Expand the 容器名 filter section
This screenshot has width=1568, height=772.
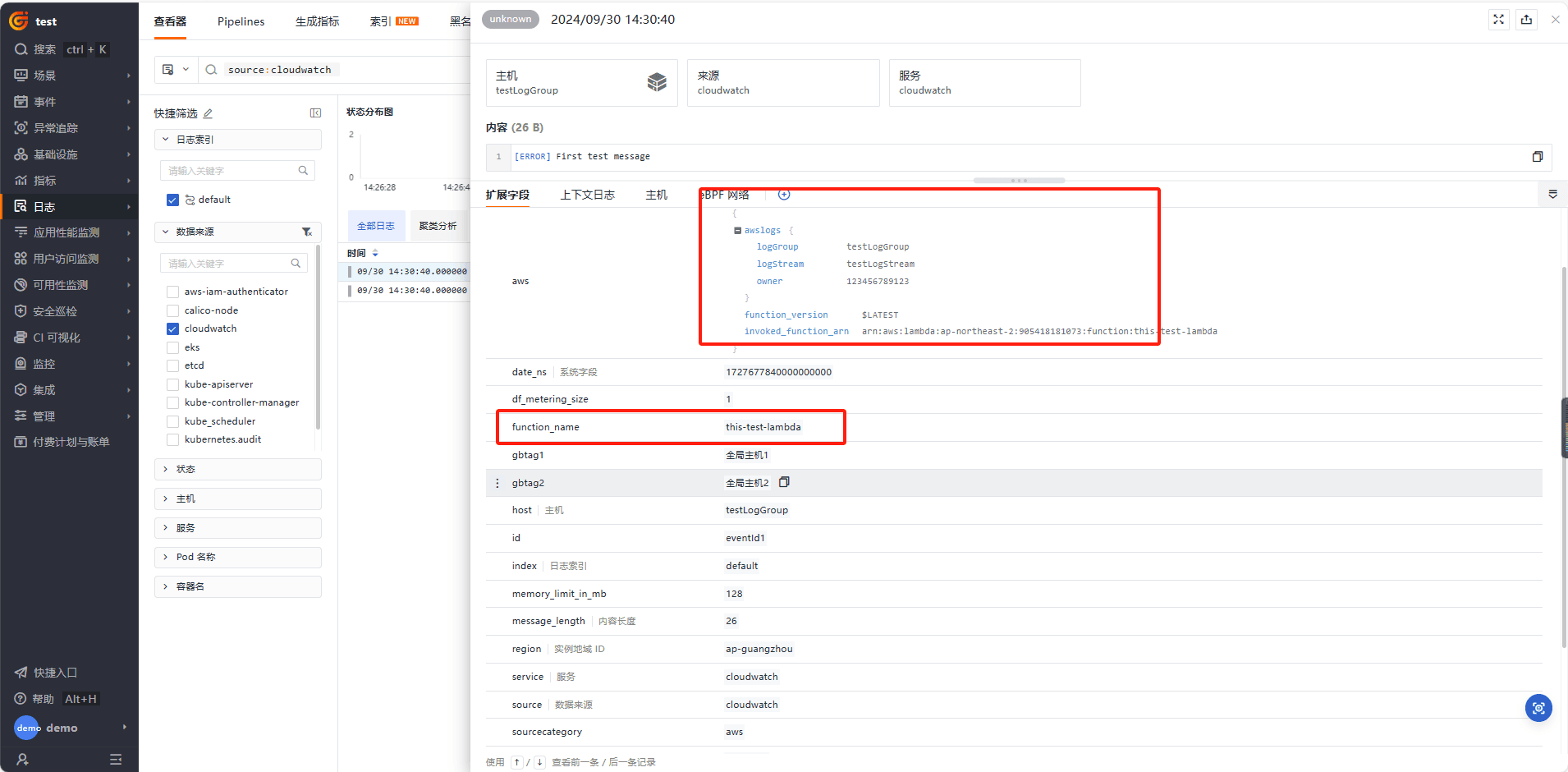click(237, 586)
